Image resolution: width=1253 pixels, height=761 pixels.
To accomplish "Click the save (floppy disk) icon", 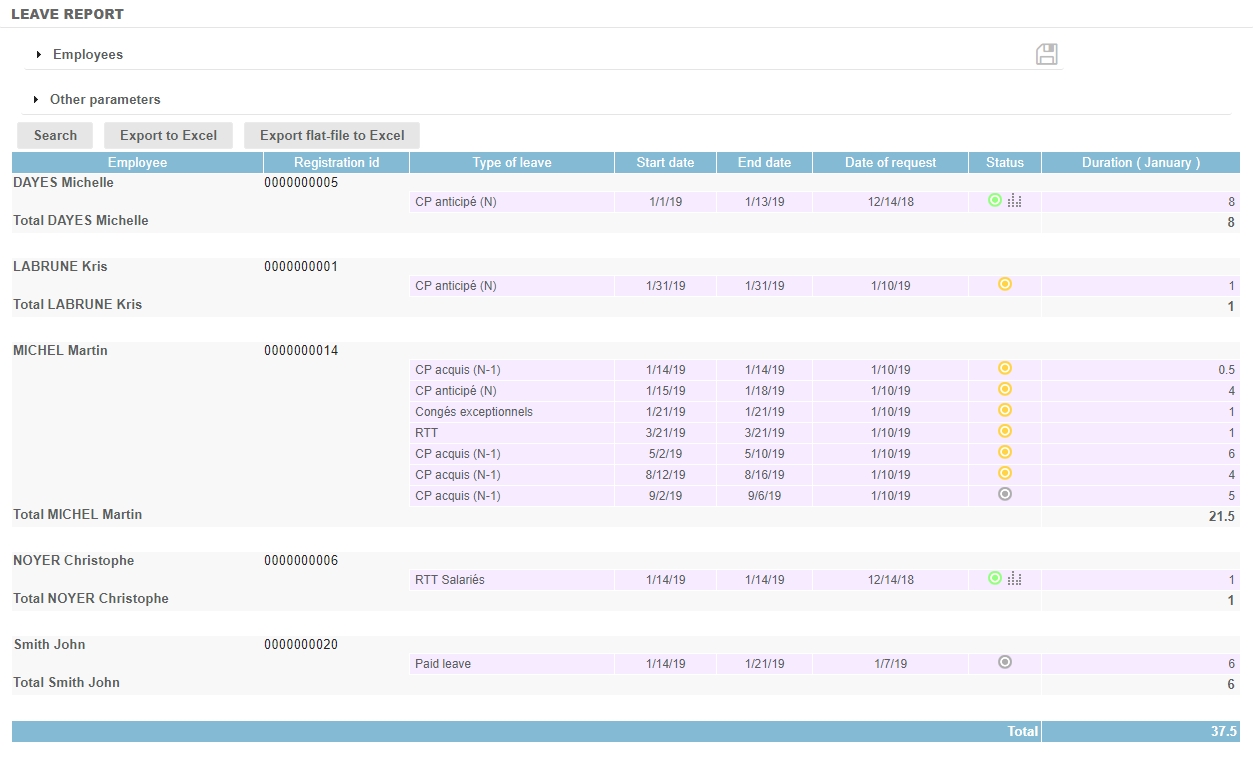I will (x=1046, y=55).
